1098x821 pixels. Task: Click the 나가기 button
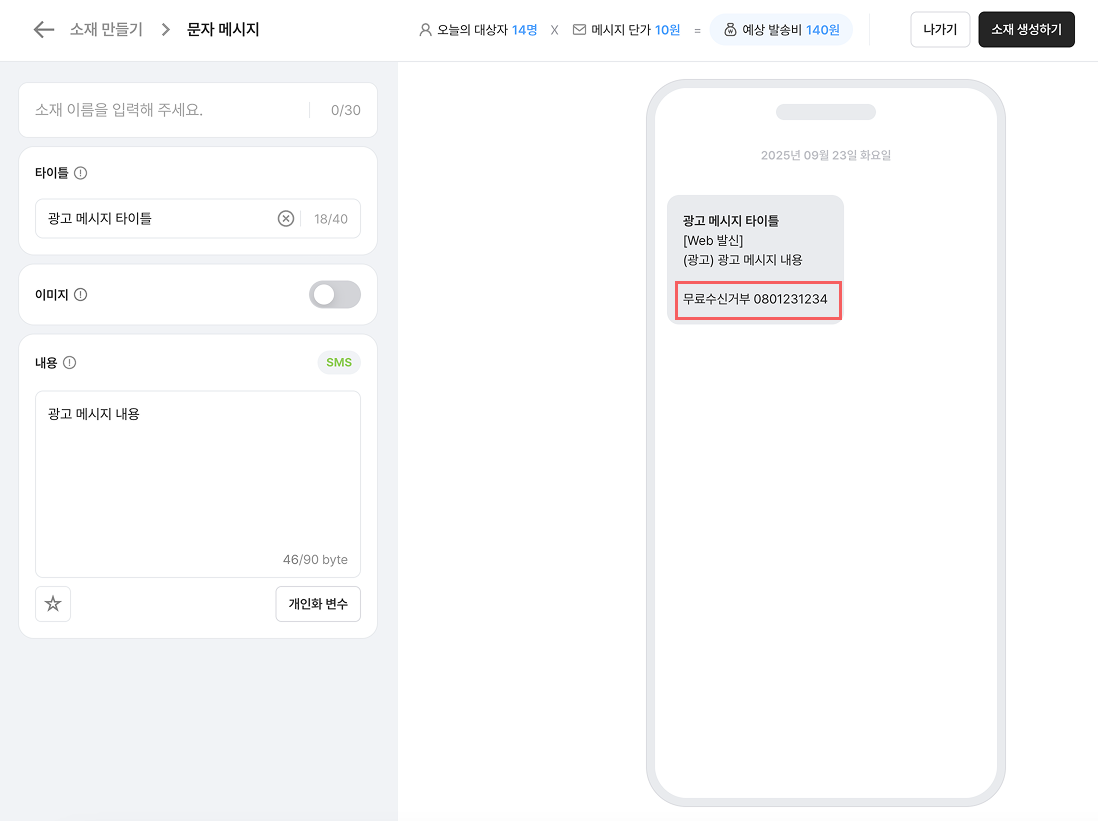[940, 30]
